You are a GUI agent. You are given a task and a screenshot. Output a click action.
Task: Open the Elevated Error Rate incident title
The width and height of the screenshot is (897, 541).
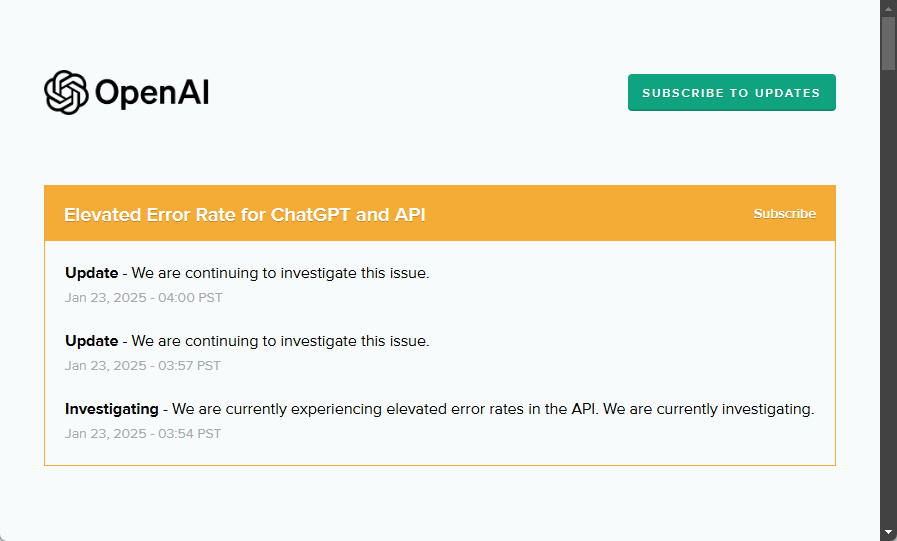(245, 215)
